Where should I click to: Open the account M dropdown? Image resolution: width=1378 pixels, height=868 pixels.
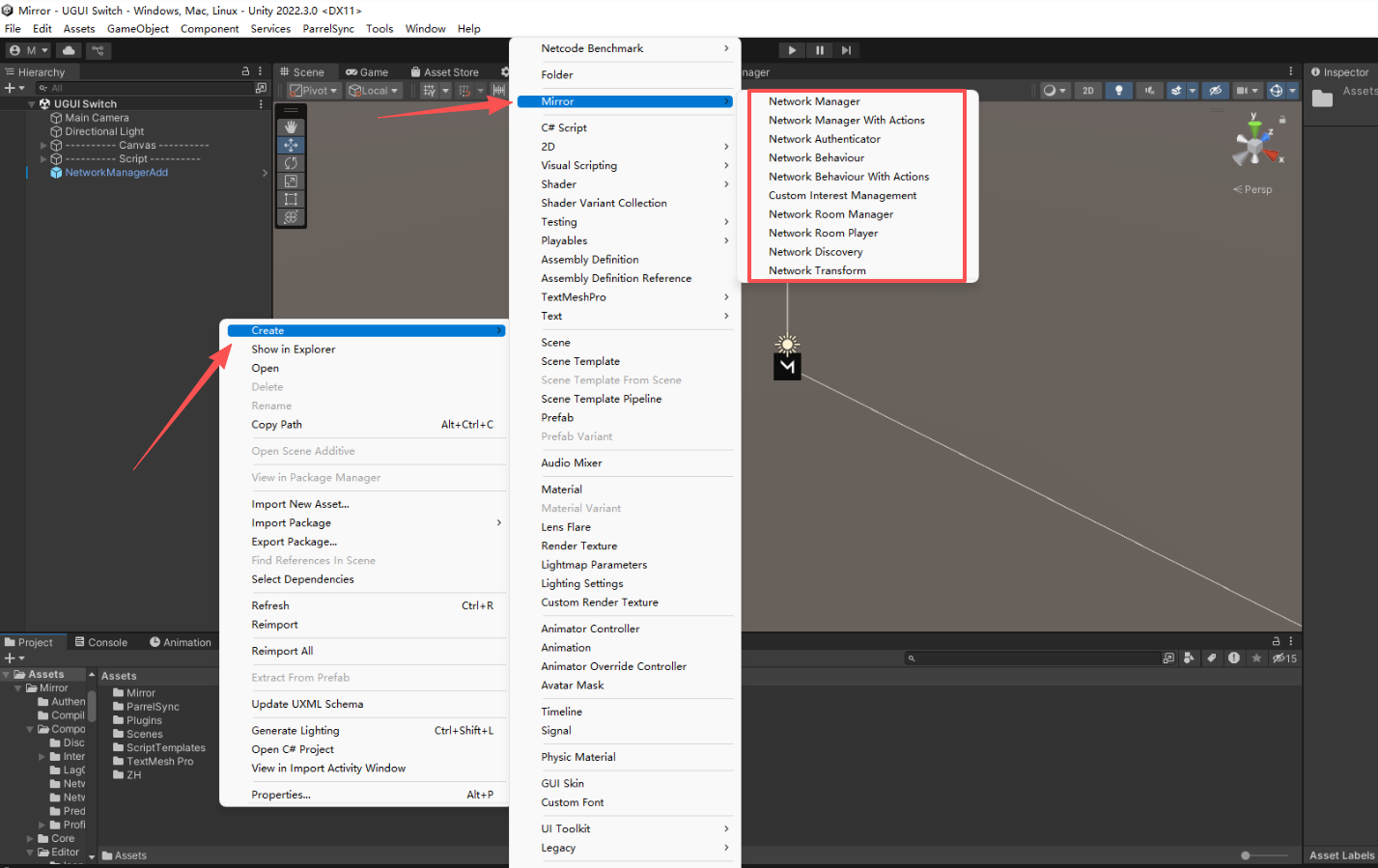point(29,50)
